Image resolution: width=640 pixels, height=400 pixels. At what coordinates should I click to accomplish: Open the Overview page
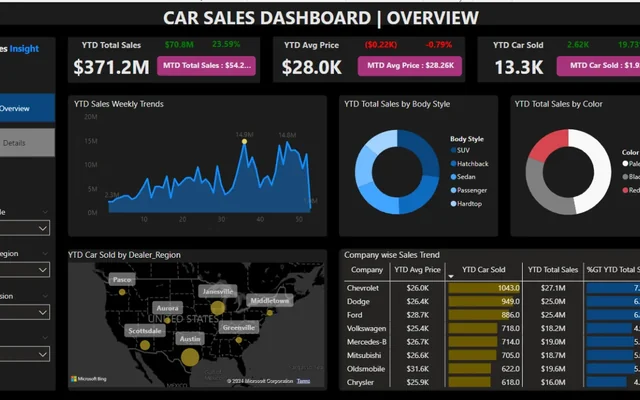click(x=27, y=108)
